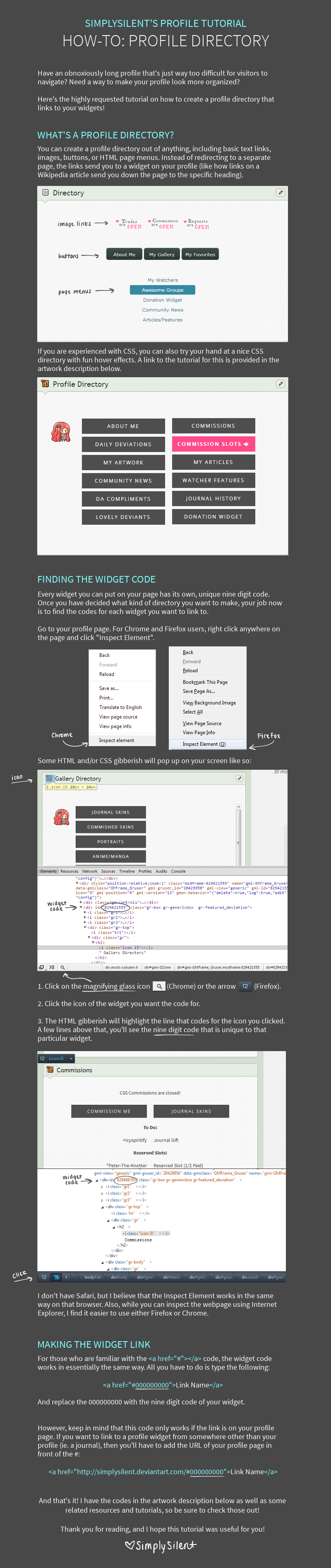Open the Elements tab in Chrome DevTools
The image size is (331, 1568).
point(48,871)
